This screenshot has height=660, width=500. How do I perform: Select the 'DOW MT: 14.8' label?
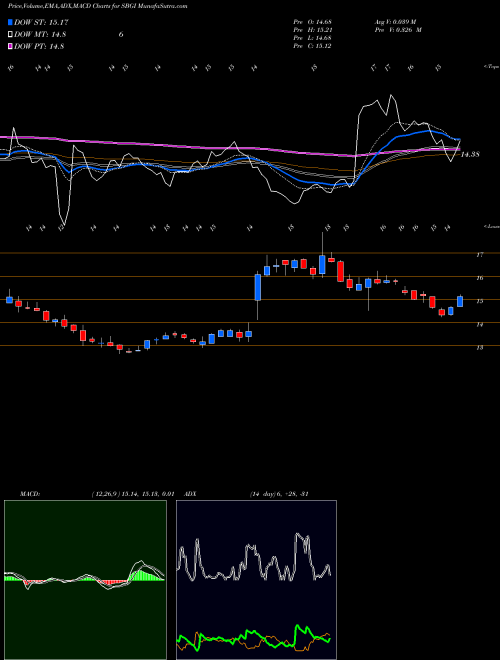pos(40,35)
